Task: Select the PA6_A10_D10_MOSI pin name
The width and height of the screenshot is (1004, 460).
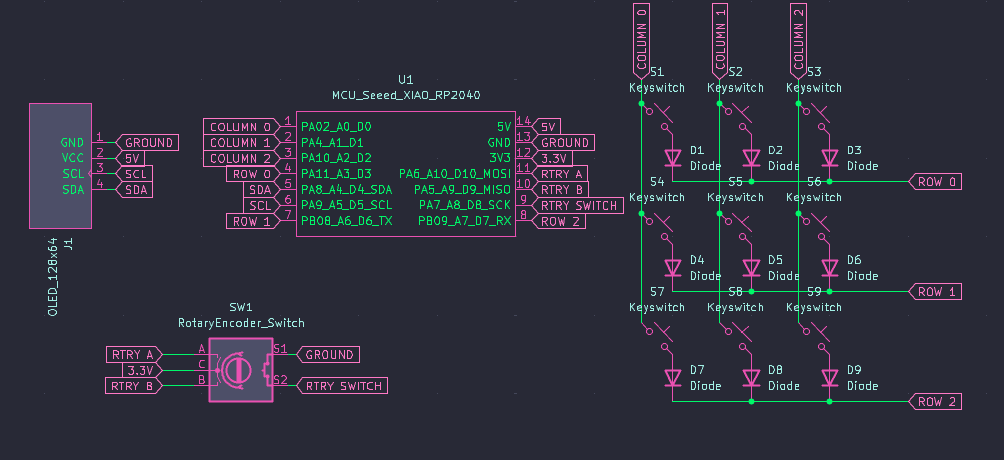Action: point(455,174)
